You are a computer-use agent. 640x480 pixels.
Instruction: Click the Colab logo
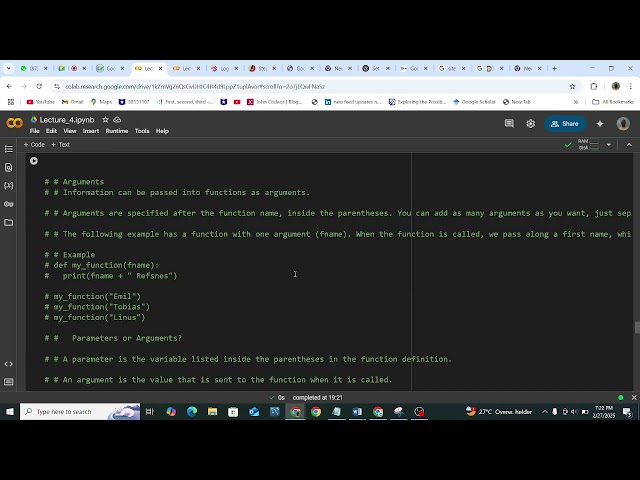15,123
